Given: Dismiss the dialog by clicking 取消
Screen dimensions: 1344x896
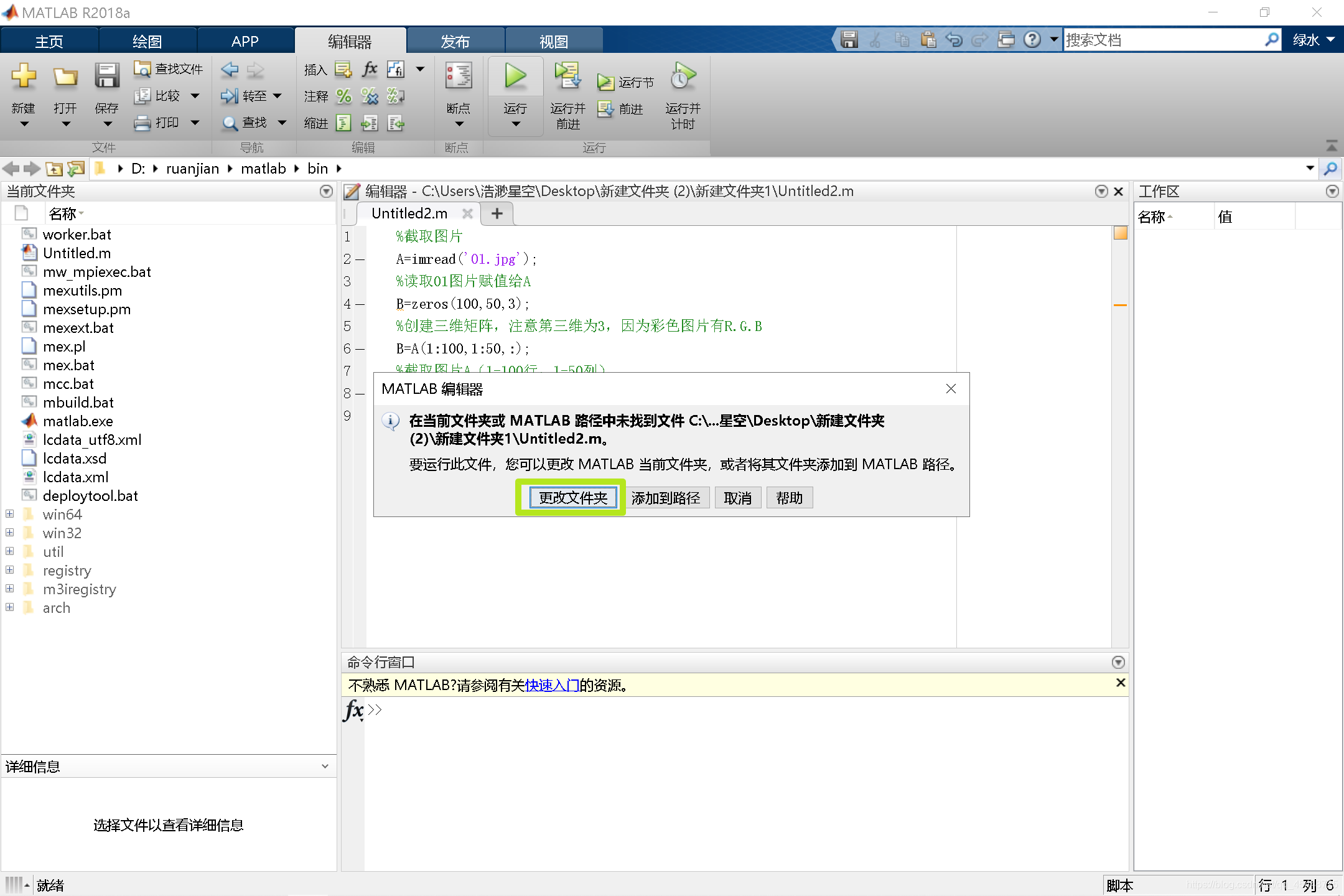Looking at the screenshot, I should pyautogui.click(x=738, y=497).
